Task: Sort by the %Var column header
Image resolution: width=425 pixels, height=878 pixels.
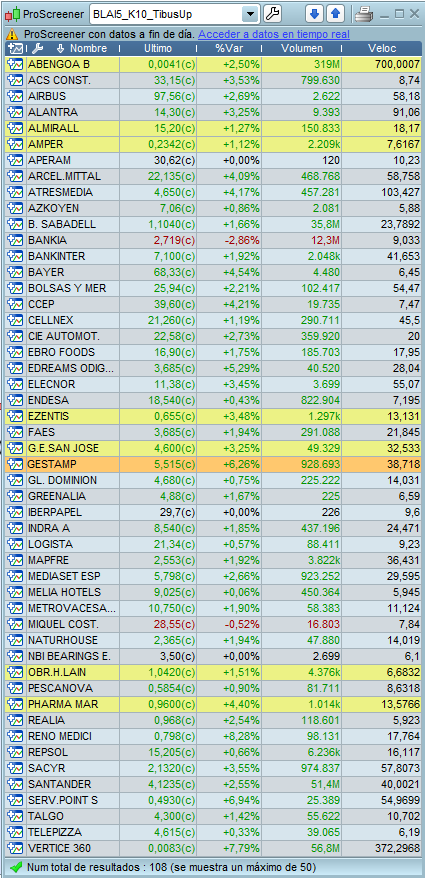Action: pos(229,48)
